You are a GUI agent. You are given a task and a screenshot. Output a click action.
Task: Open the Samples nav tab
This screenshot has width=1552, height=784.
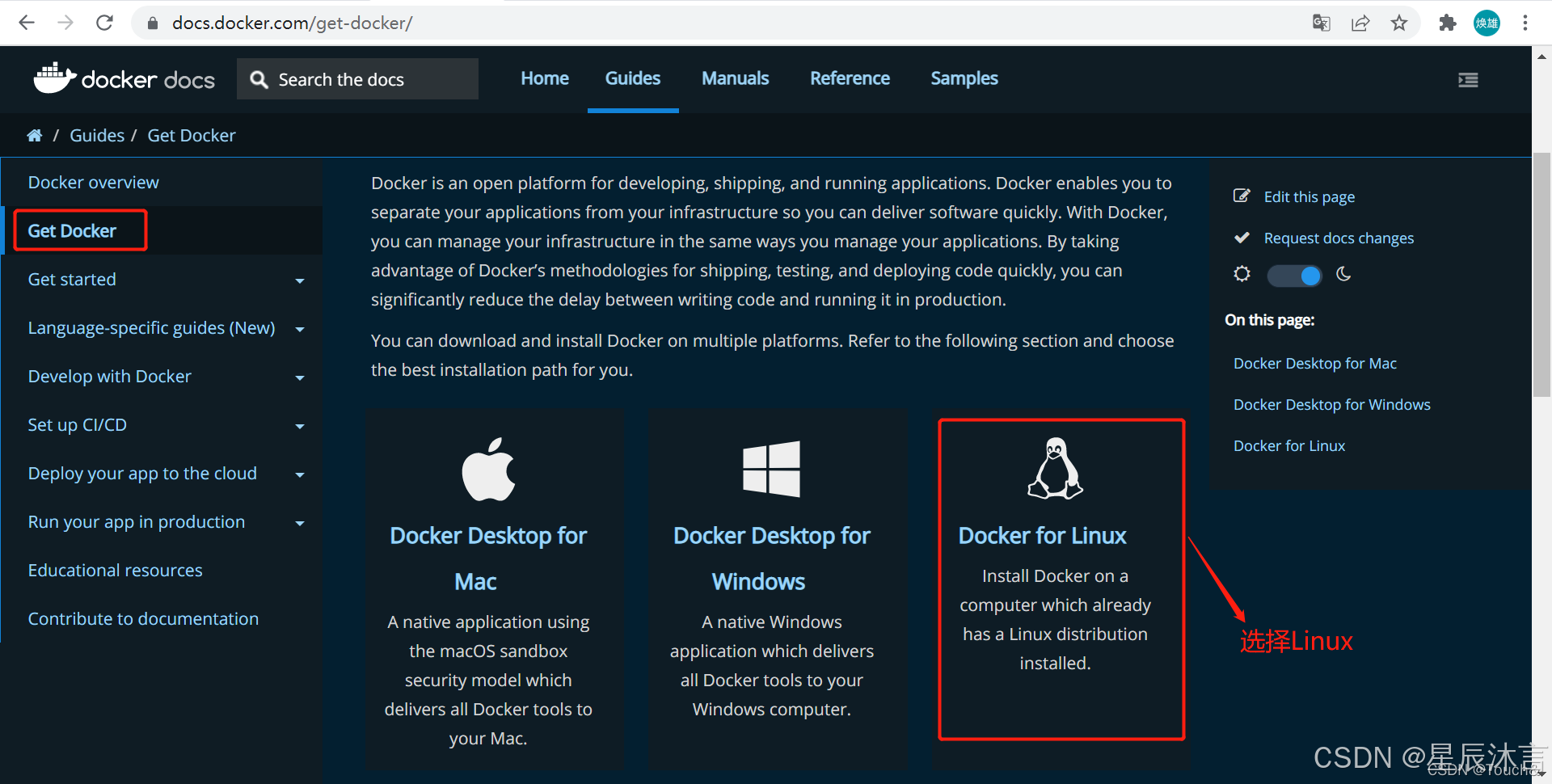pyautogui.click(x=964, y=78)
